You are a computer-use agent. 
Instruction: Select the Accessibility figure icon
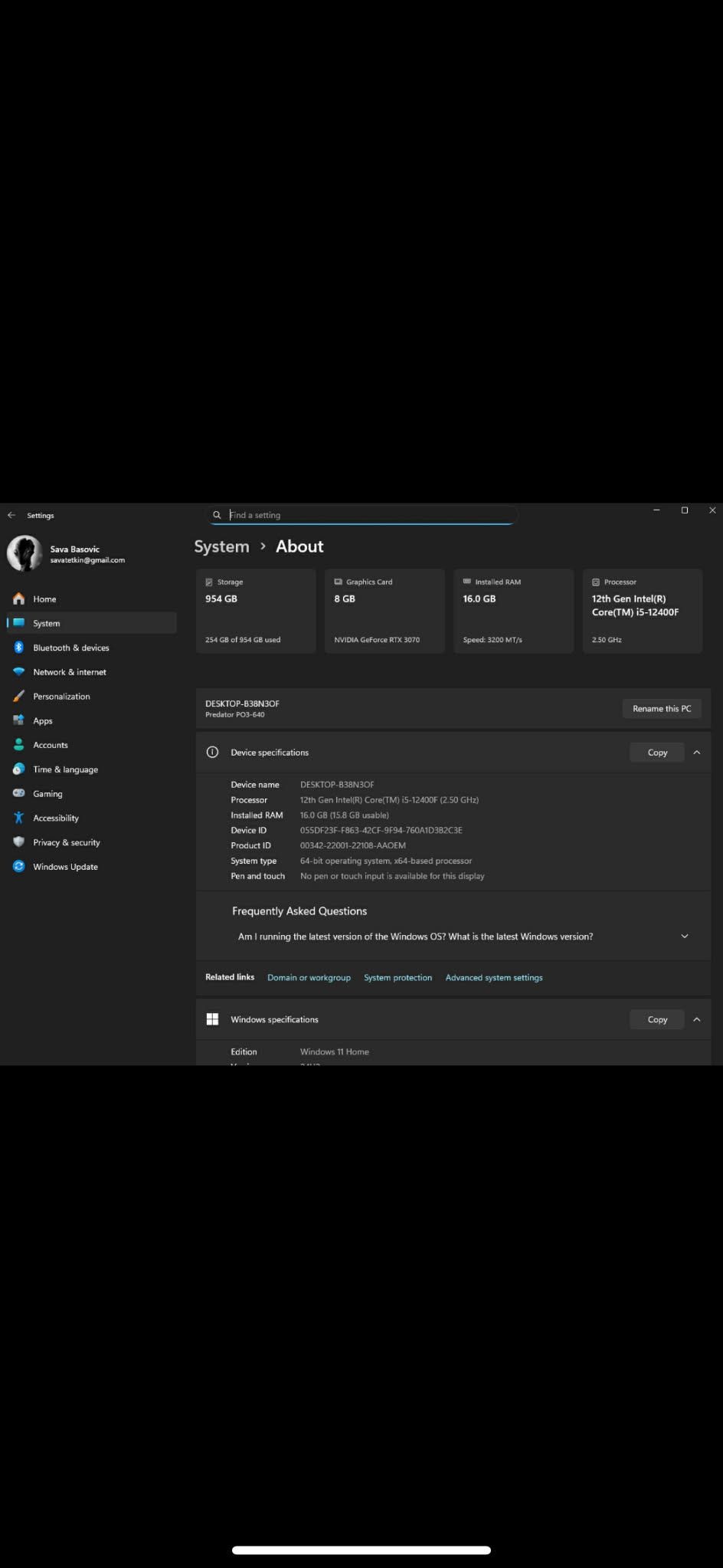tap(19, 818)
